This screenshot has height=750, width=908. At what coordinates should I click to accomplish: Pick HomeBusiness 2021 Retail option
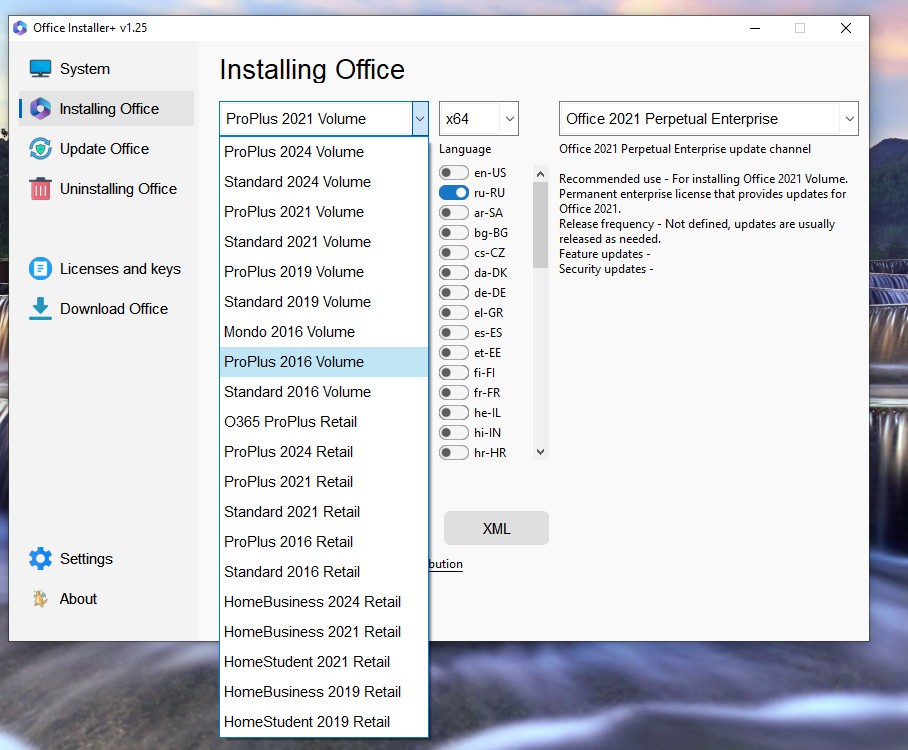[x=324, y=632]
